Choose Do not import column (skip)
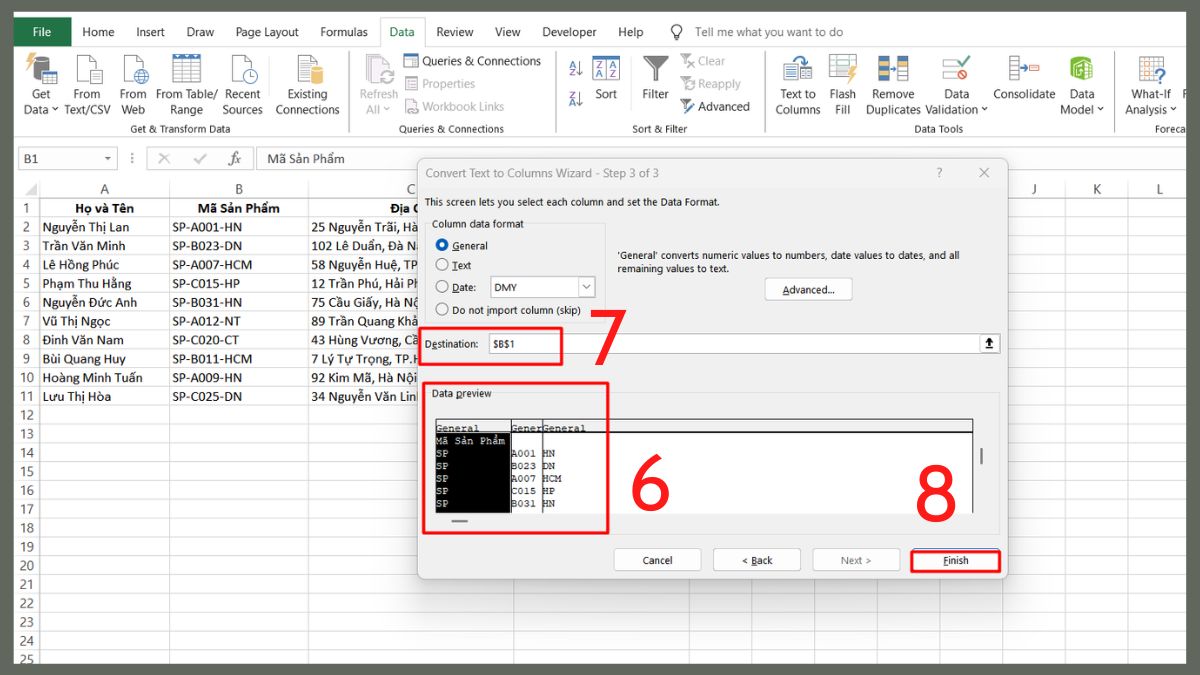Screen dimensions: 1200x675 pyautogui.click(x=441, y=309)
